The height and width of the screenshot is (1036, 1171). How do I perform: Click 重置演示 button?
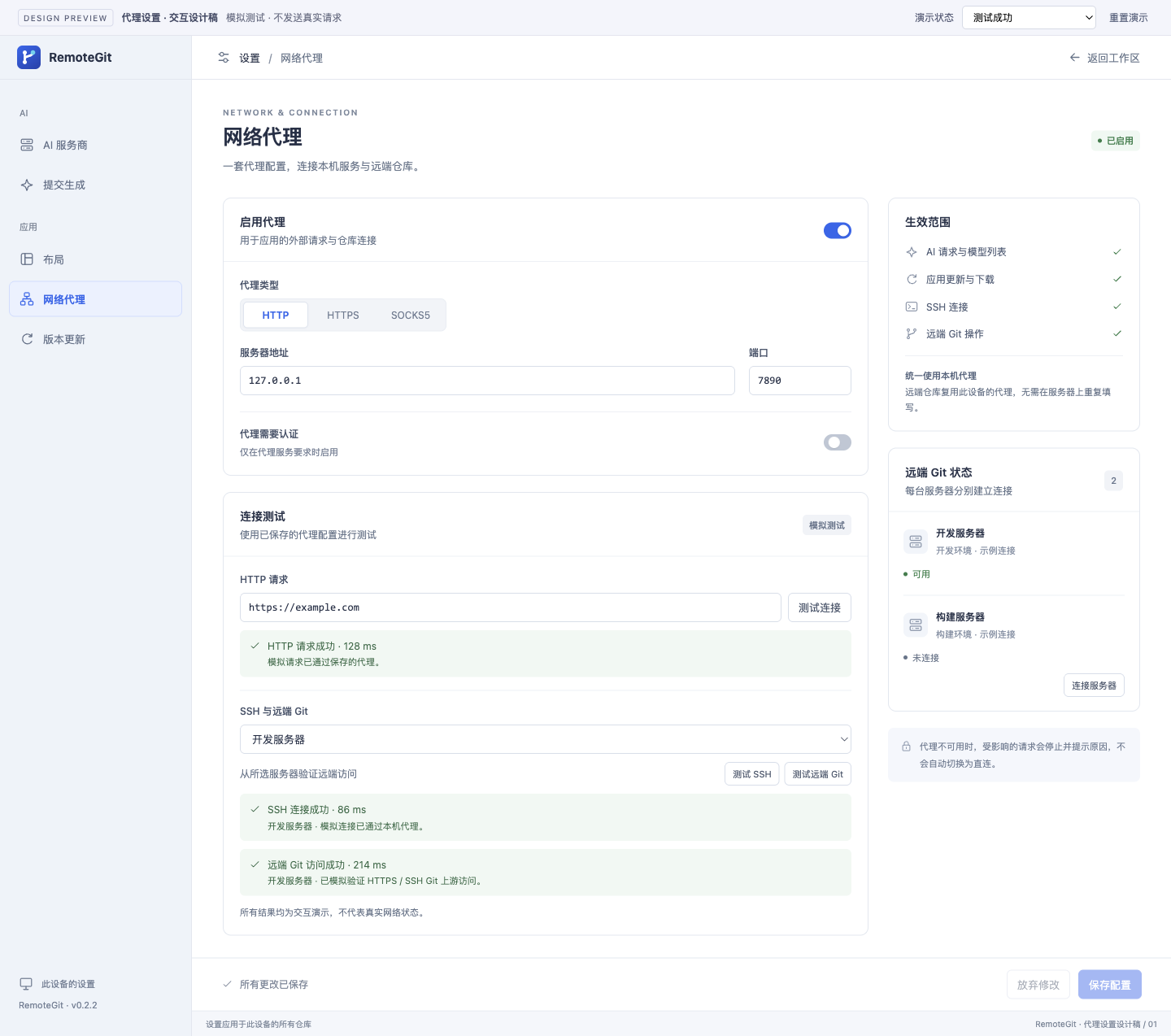coord(1129,17)
